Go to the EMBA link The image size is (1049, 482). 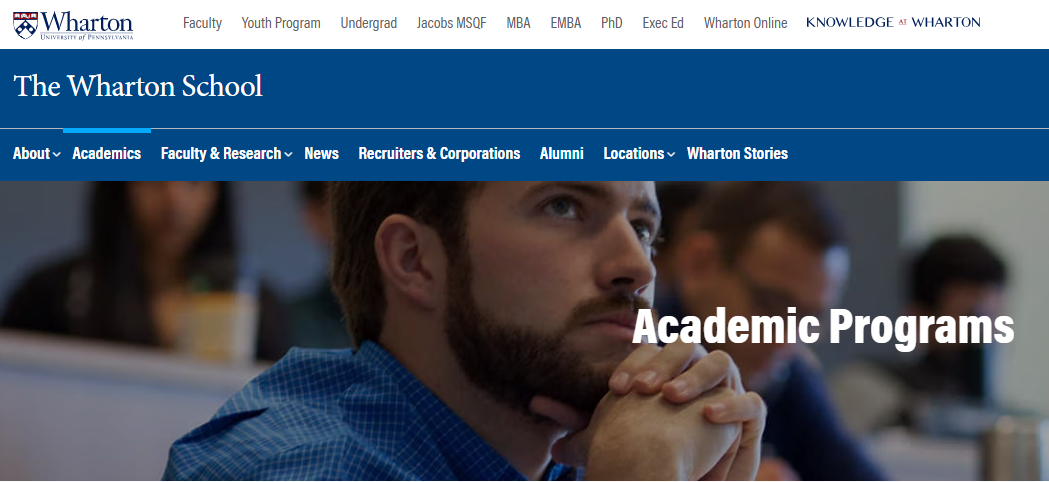point(566,23)
